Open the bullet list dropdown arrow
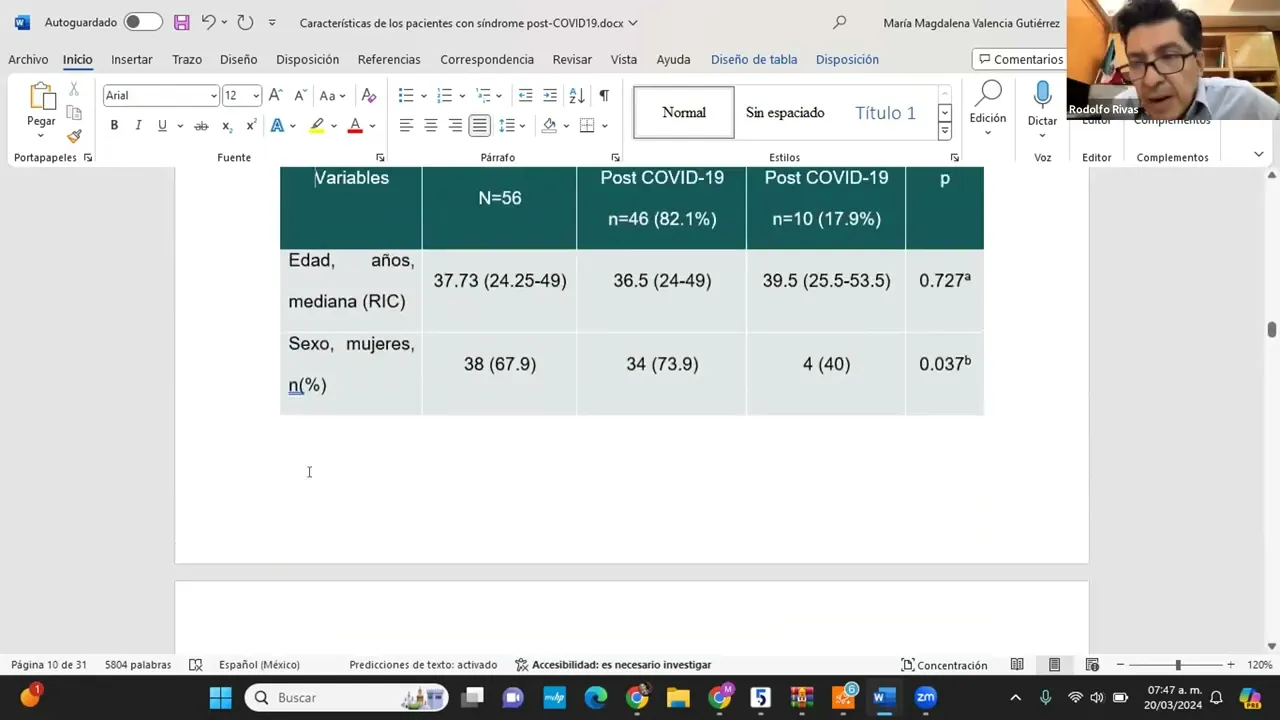1280x720 pixels. point(423,96)
